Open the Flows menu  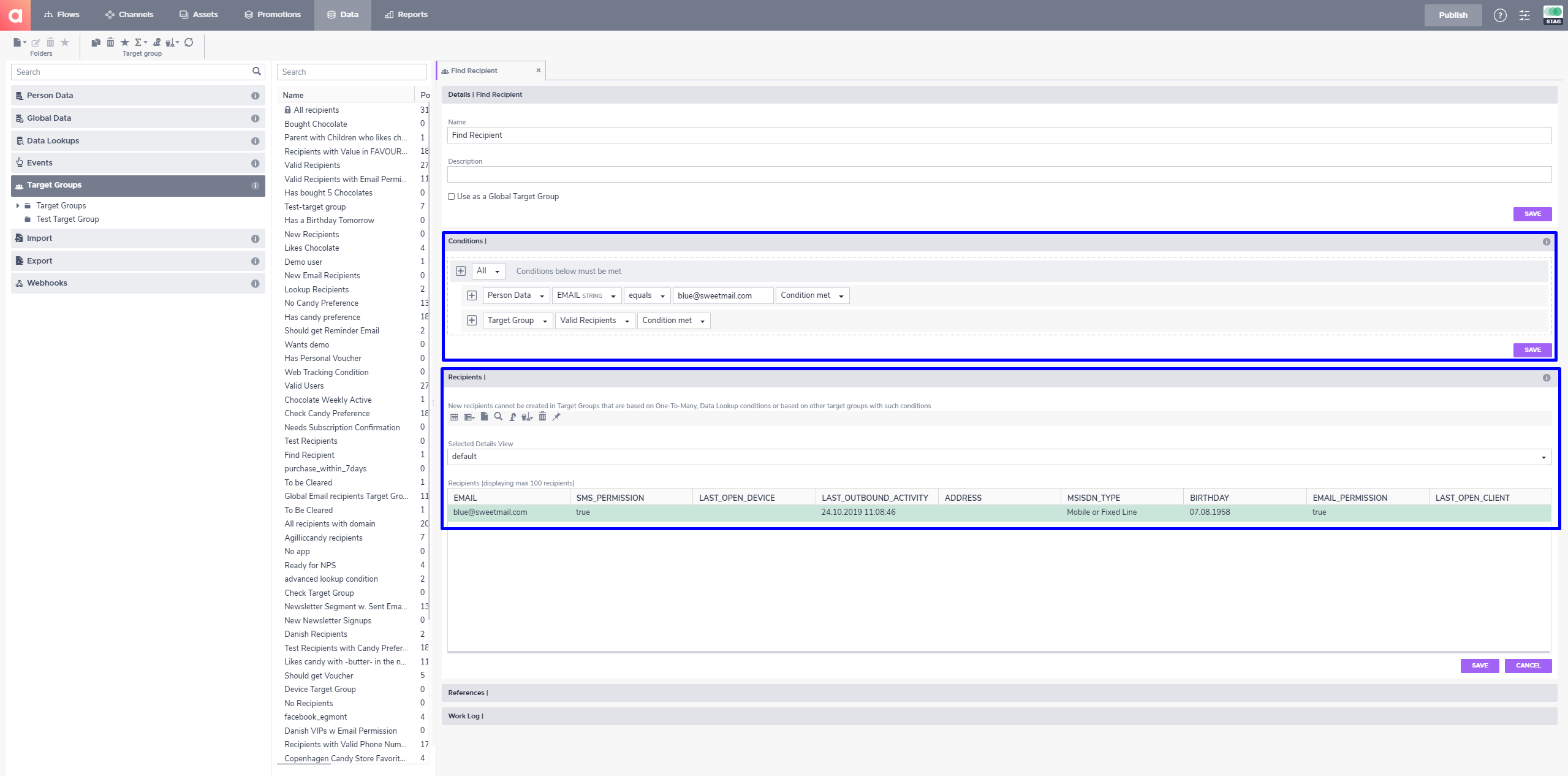(x=61, y=15)
